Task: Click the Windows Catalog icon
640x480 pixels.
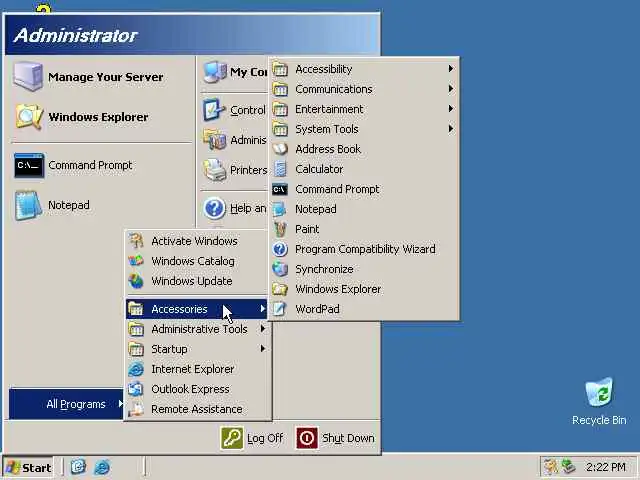Action: point(136,261)
